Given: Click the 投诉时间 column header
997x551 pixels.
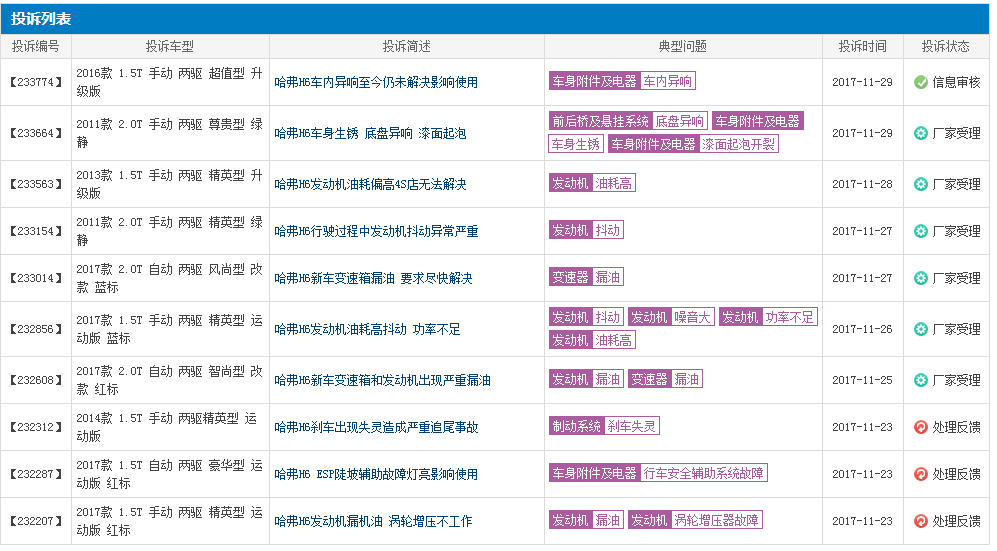Looking at the screenshot, I should pyautogui.click(x=862, y=46).
